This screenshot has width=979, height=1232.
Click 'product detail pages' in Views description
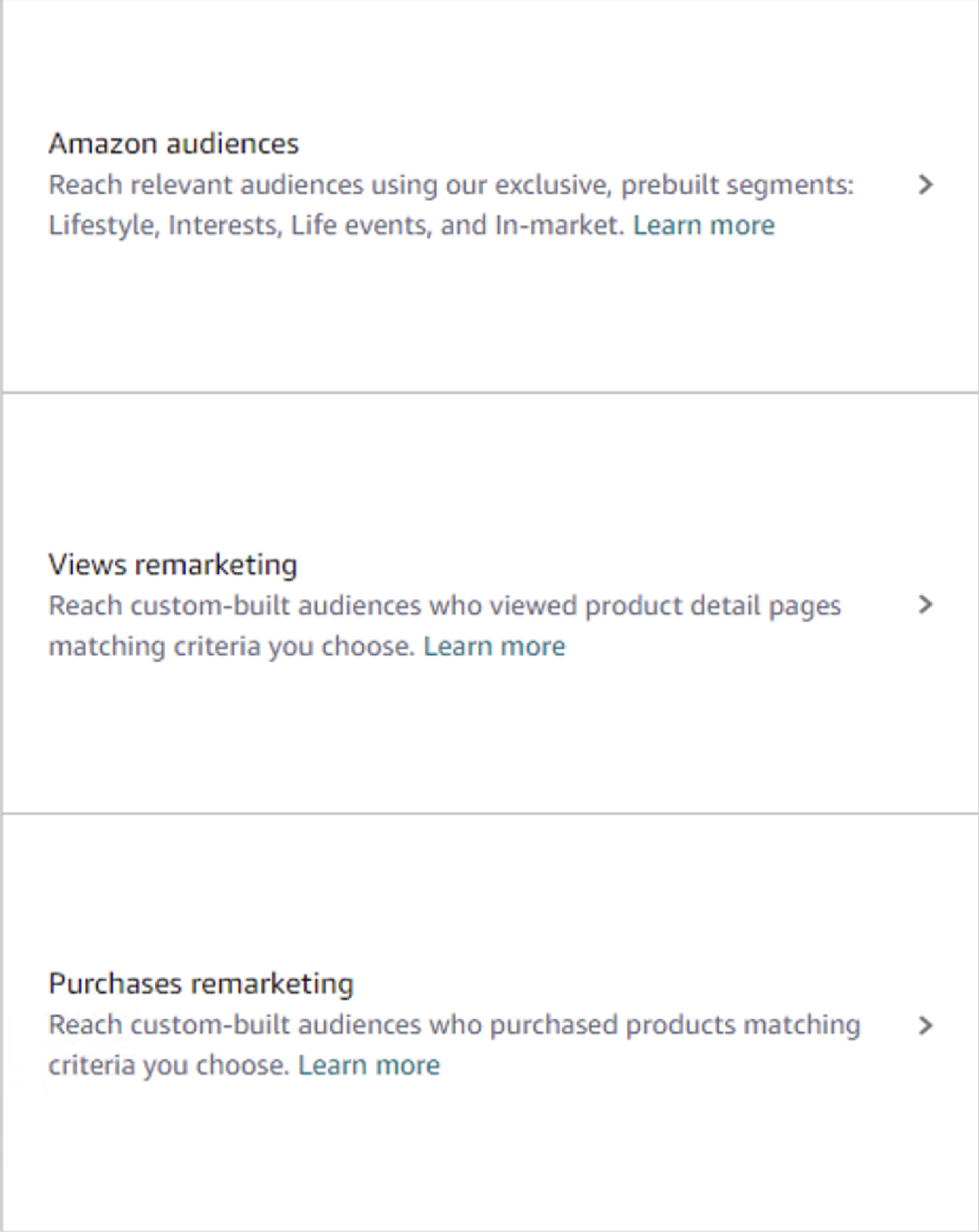pyautogui.click(x=712, y=606)
